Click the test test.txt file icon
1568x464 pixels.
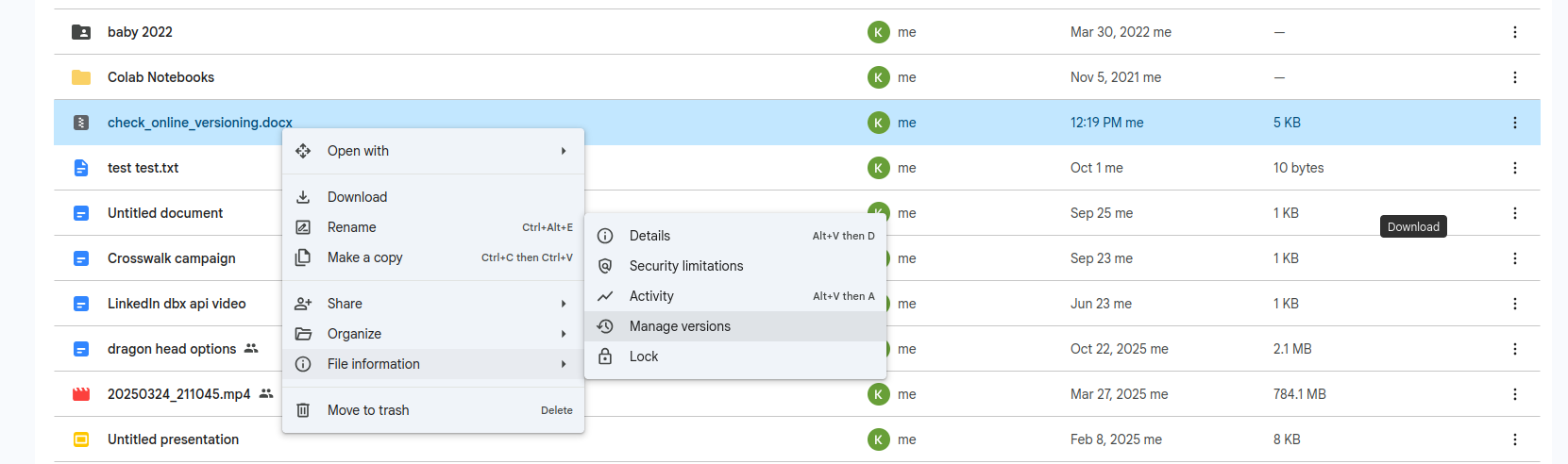81,168
